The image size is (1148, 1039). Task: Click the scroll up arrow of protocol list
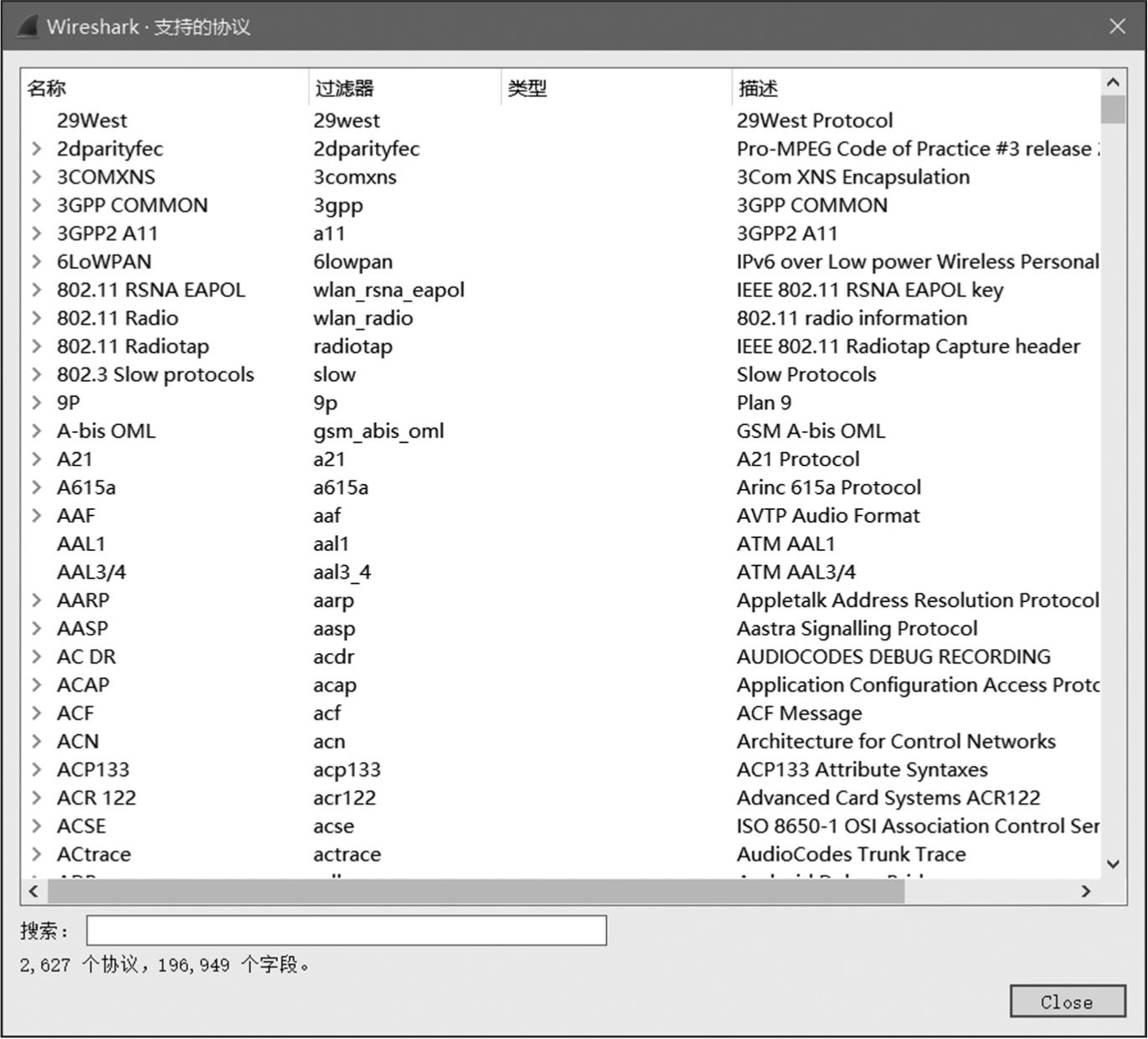(x=1113, y=82)
